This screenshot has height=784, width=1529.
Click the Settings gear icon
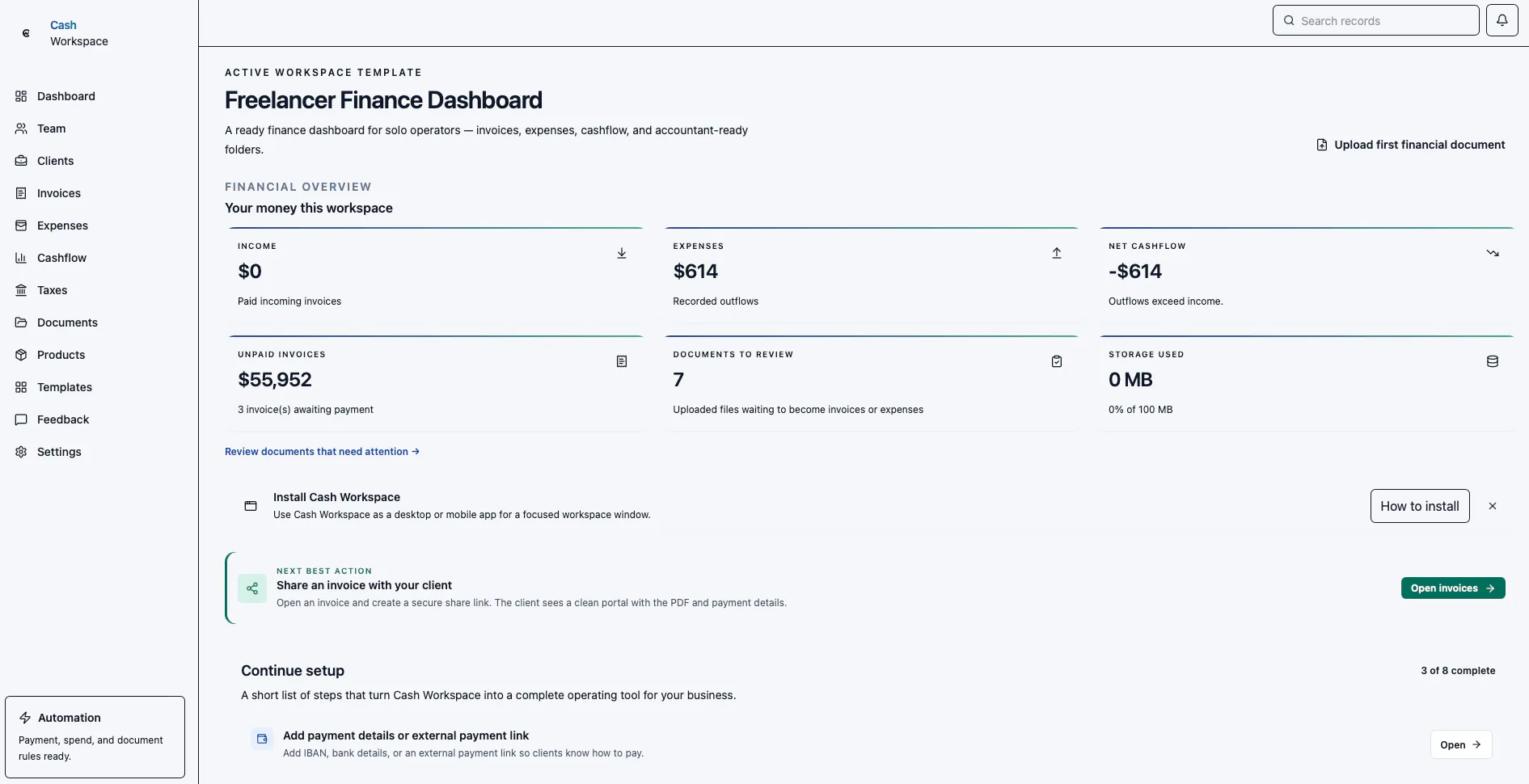(21, 452)
